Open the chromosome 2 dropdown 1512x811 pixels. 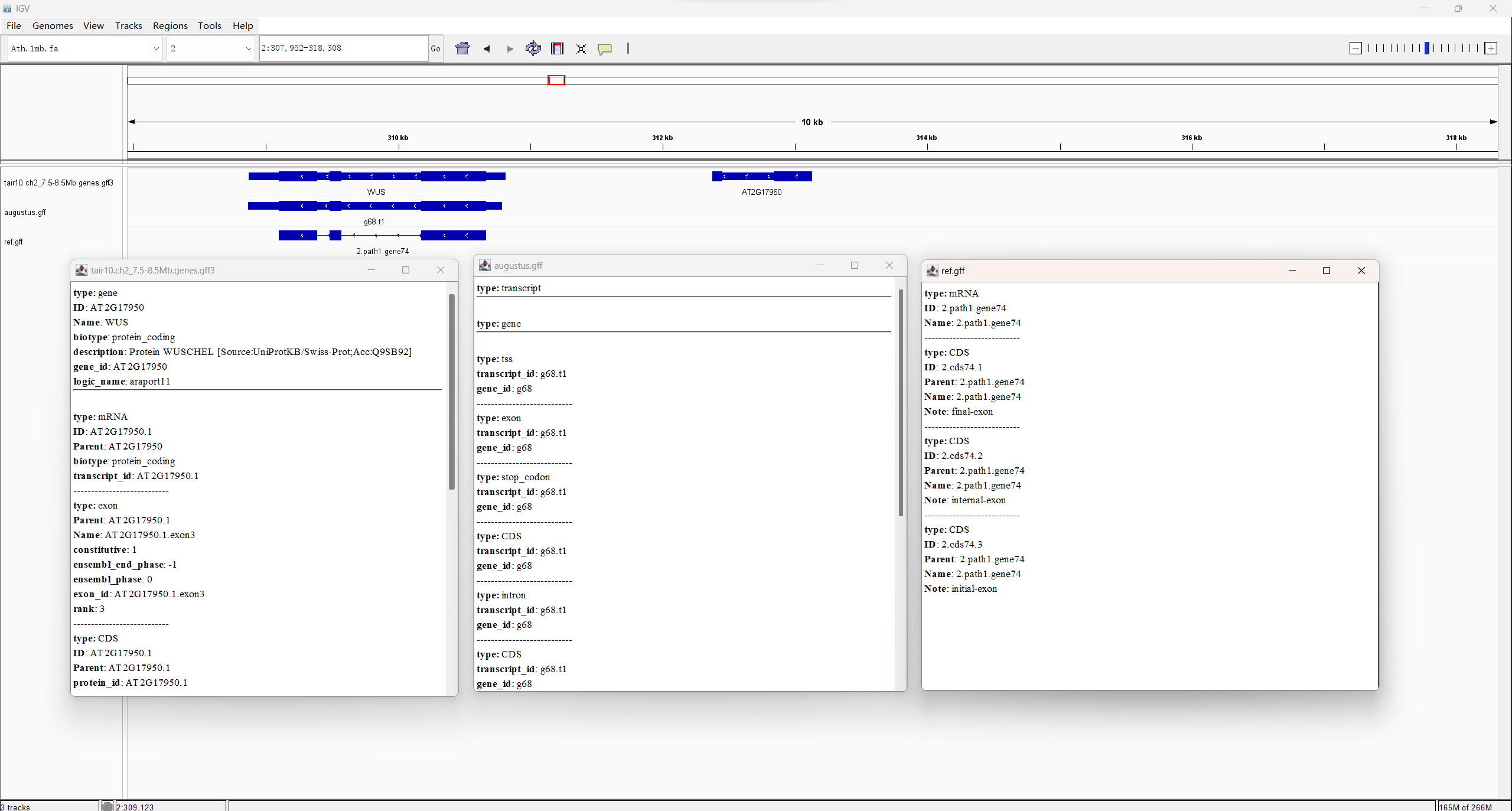pos(210,48)
